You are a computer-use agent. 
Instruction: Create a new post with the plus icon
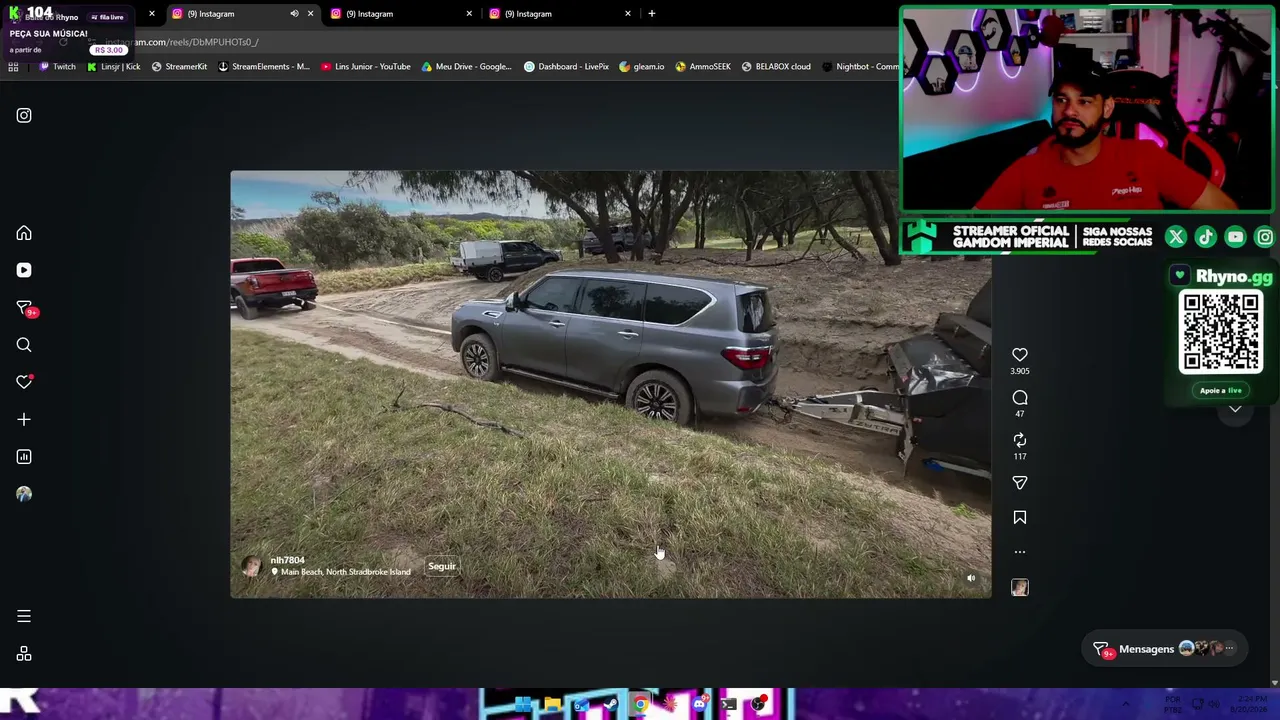[x=24, y=420]
